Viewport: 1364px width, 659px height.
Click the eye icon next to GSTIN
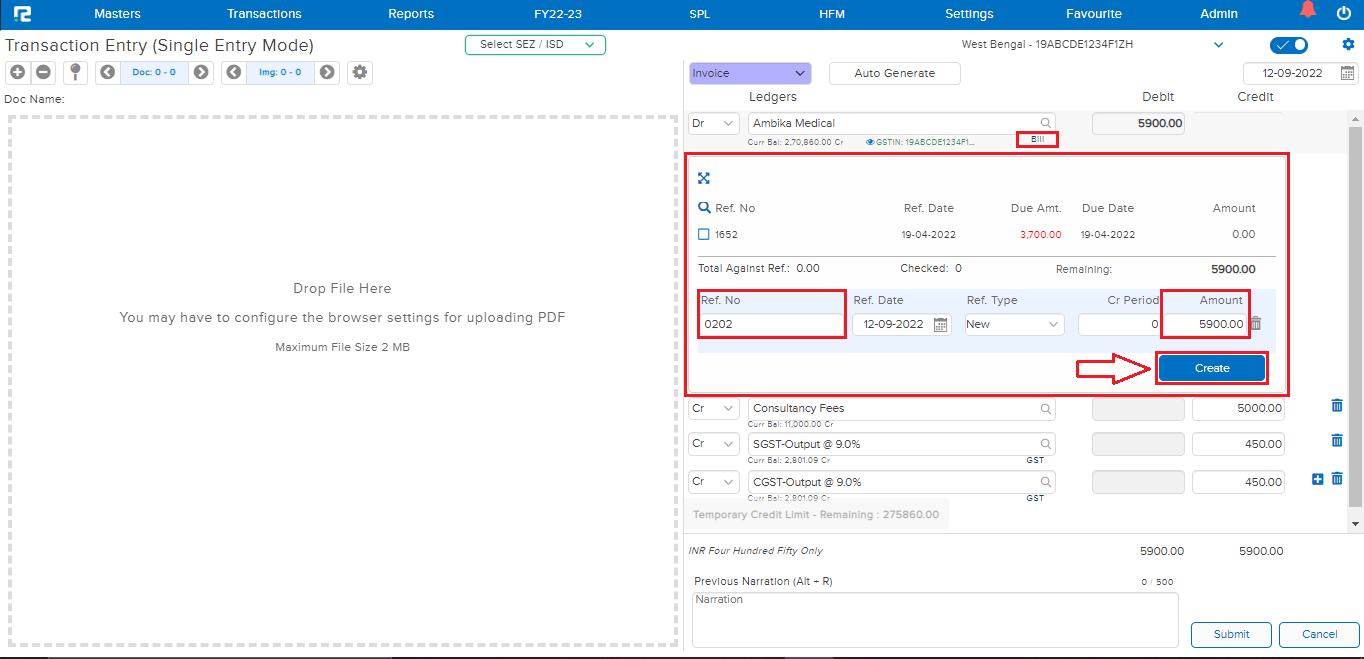[870, 142]
